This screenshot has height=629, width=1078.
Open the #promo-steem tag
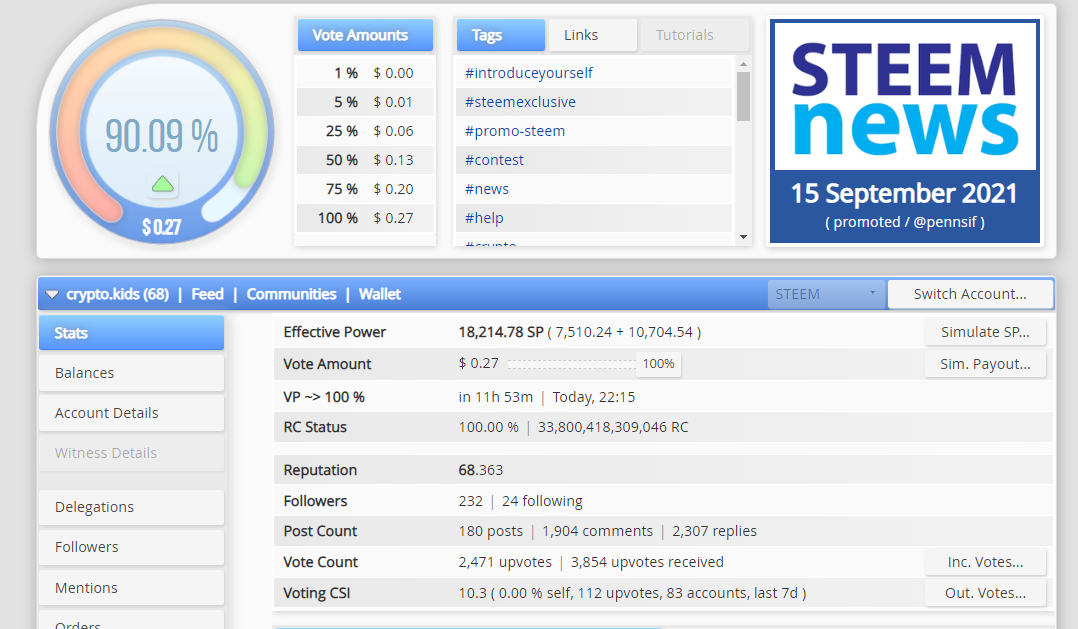tap(515, 131)
